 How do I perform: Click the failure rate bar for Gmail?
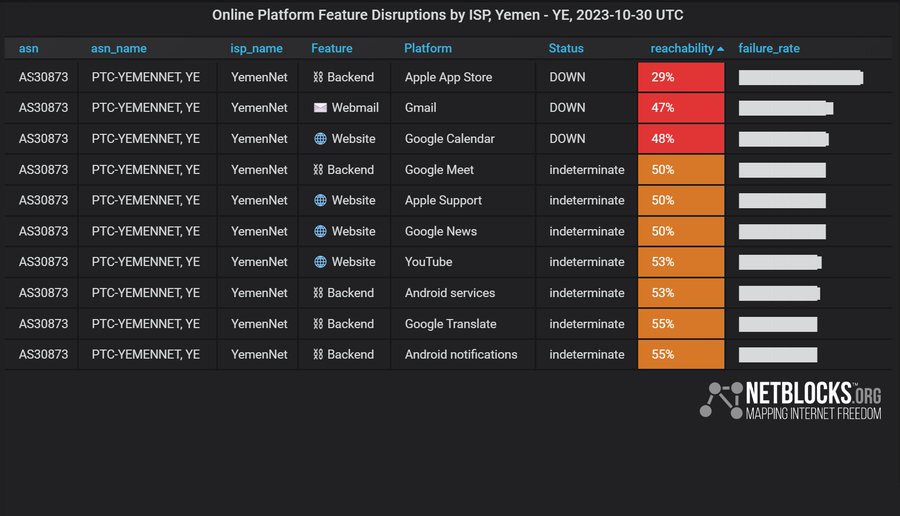(x=786, y=108)
